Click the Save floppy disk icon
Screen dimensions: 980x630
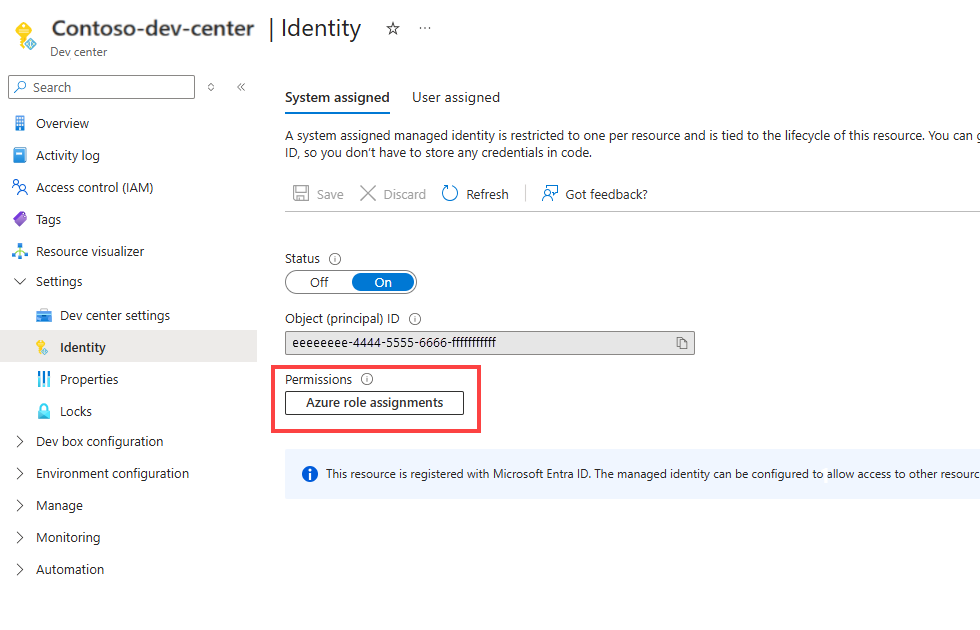click(301, 193)
